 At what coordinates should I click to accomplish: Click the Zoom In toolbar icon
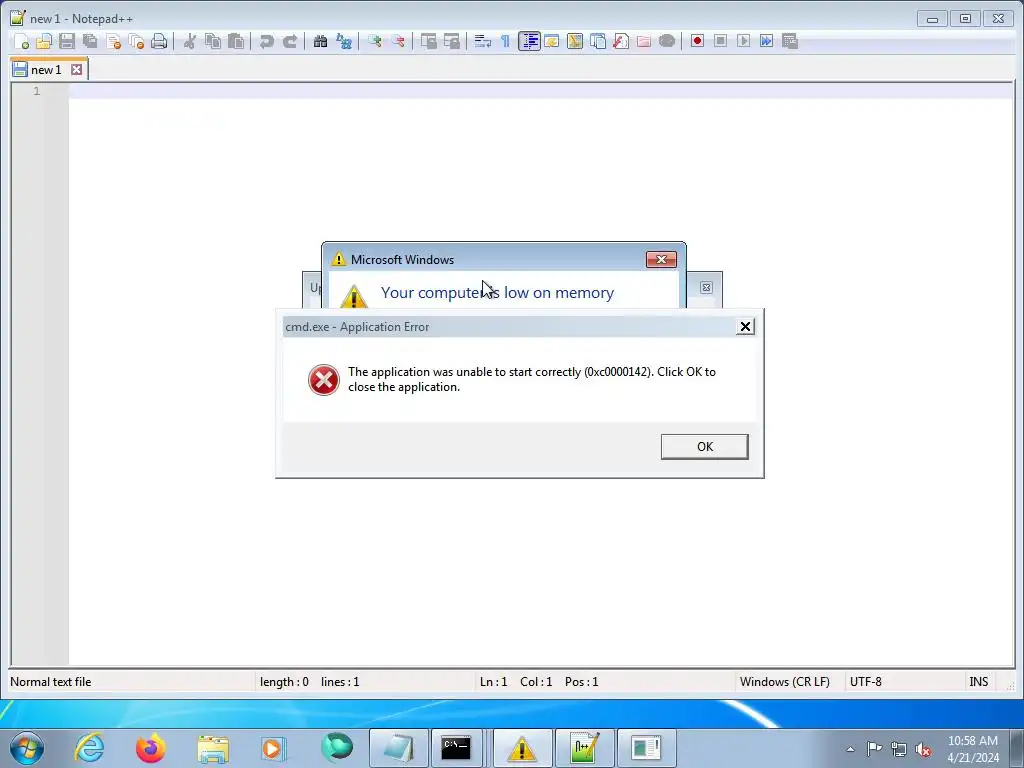(x=374, y=42)
